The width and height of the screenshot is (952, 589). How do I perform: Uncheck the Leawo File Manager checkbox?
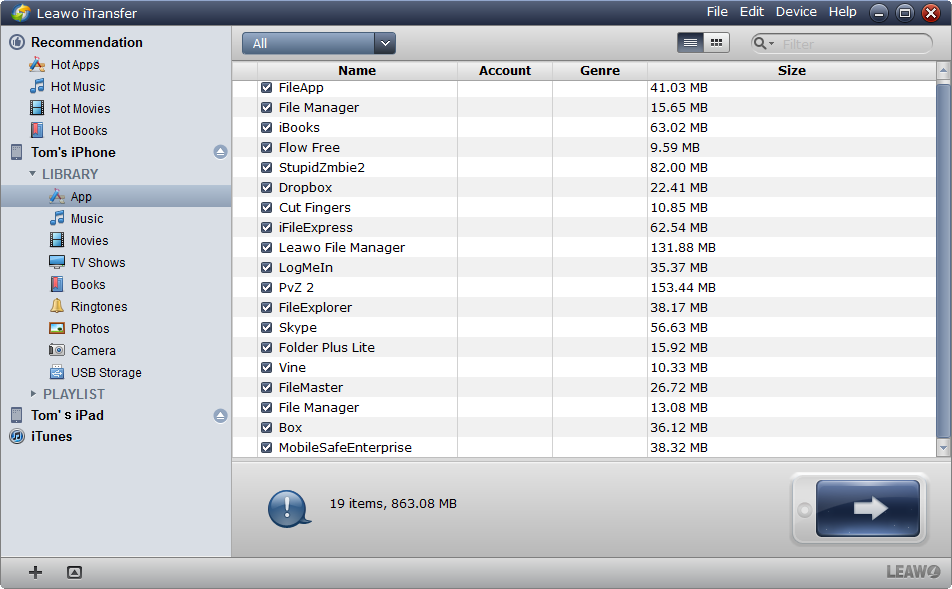266,248
